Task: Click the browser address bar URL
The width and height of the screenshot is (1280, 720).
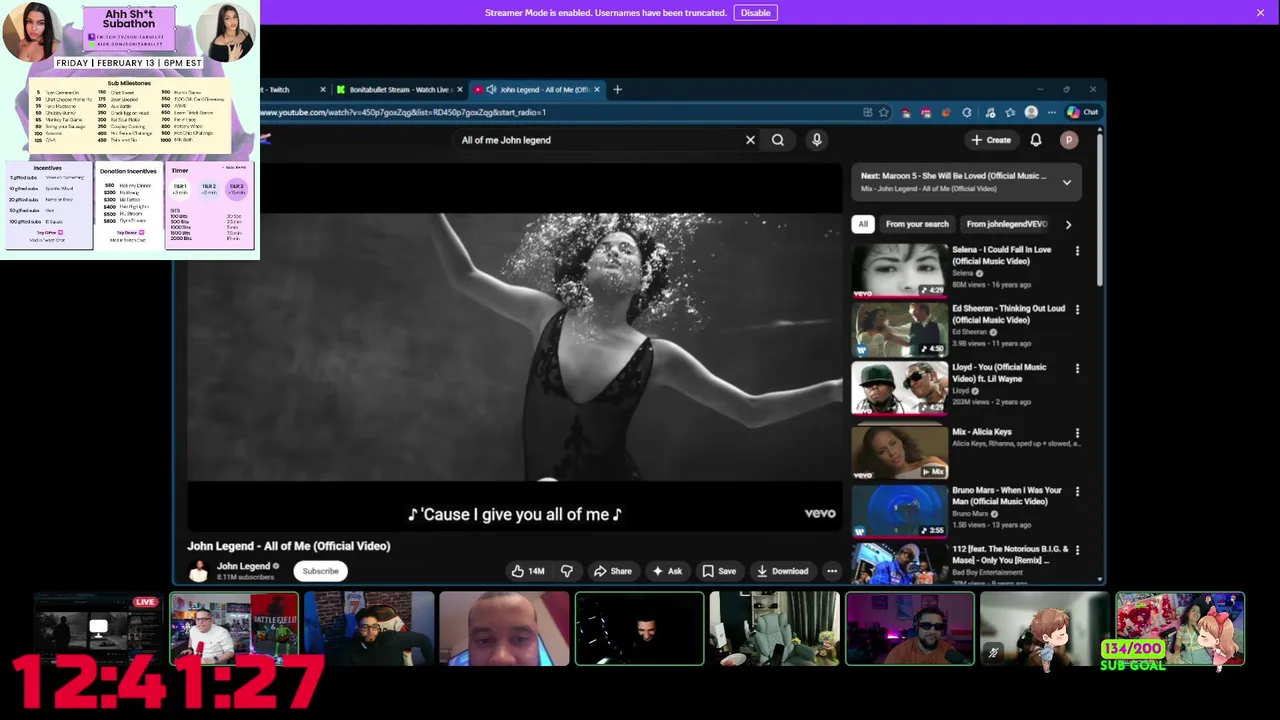Action: 405,112
